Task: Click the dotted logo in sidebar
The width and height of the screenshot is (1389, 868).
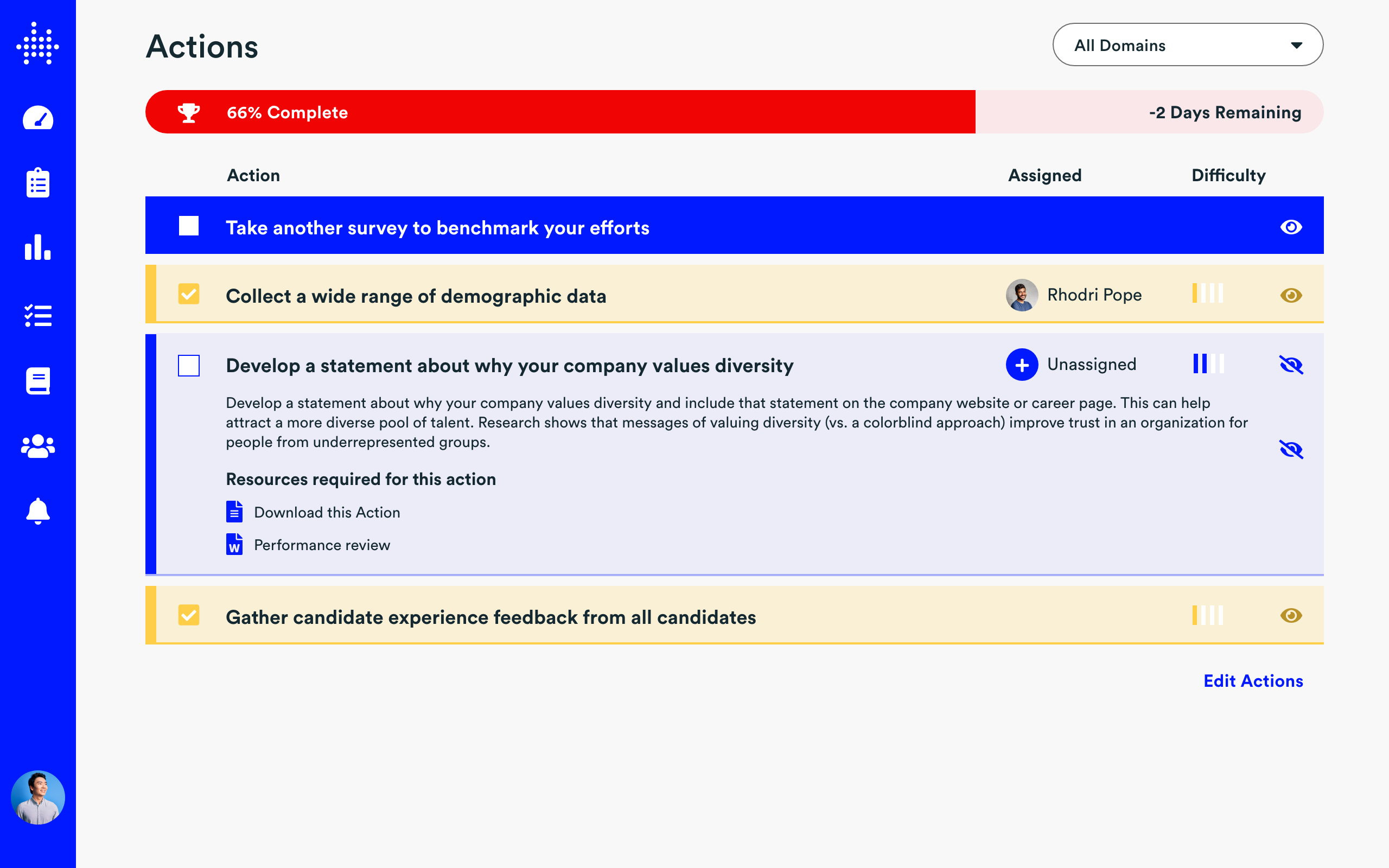Action: click(x=38, y=43)
